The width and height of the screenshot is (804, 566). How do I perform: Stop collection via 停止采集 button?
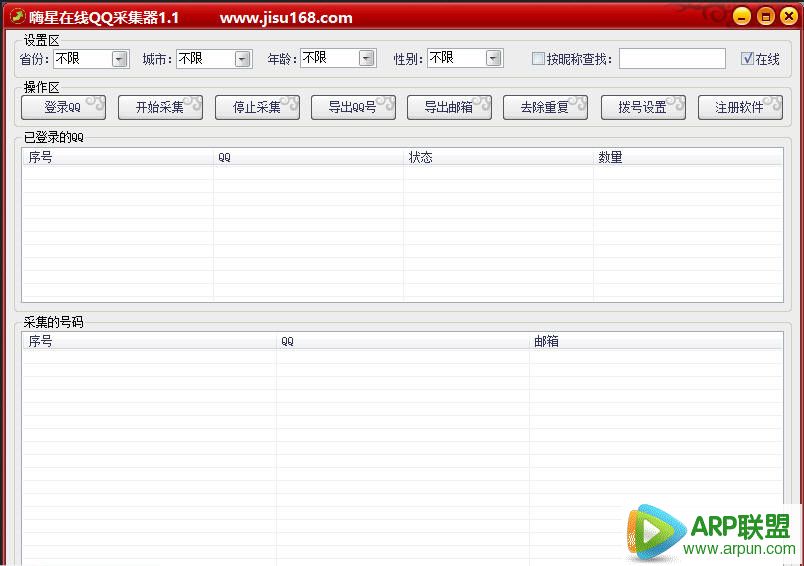point(257,107)
